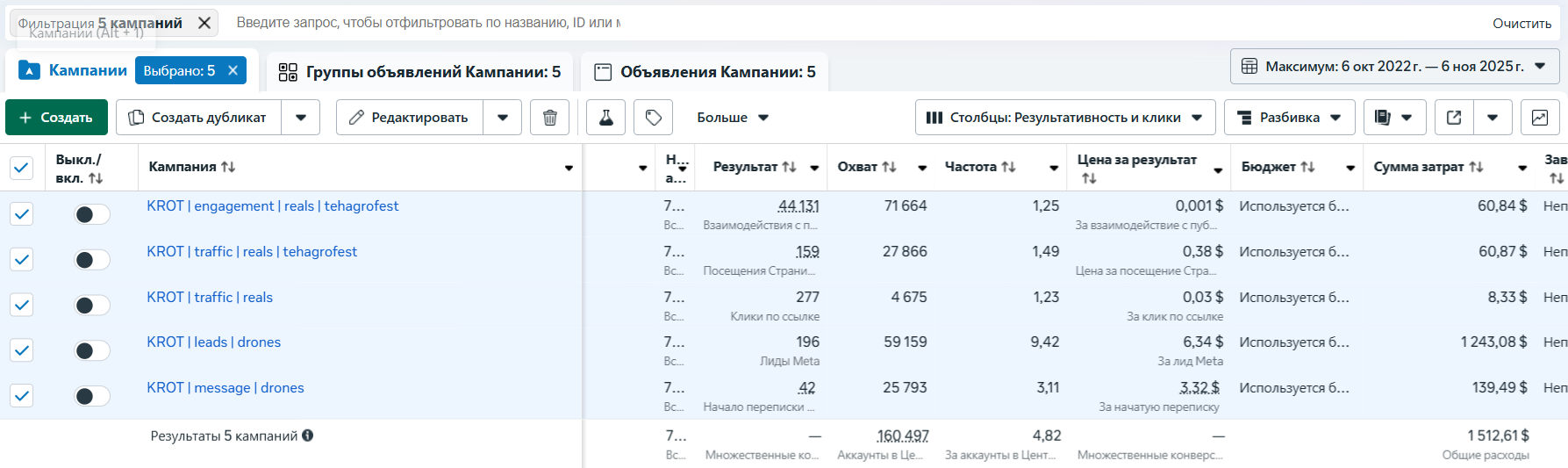1568x468 pixels.
Task: Expand the Столбцы columns dropdown
Action: point(1064,118)
